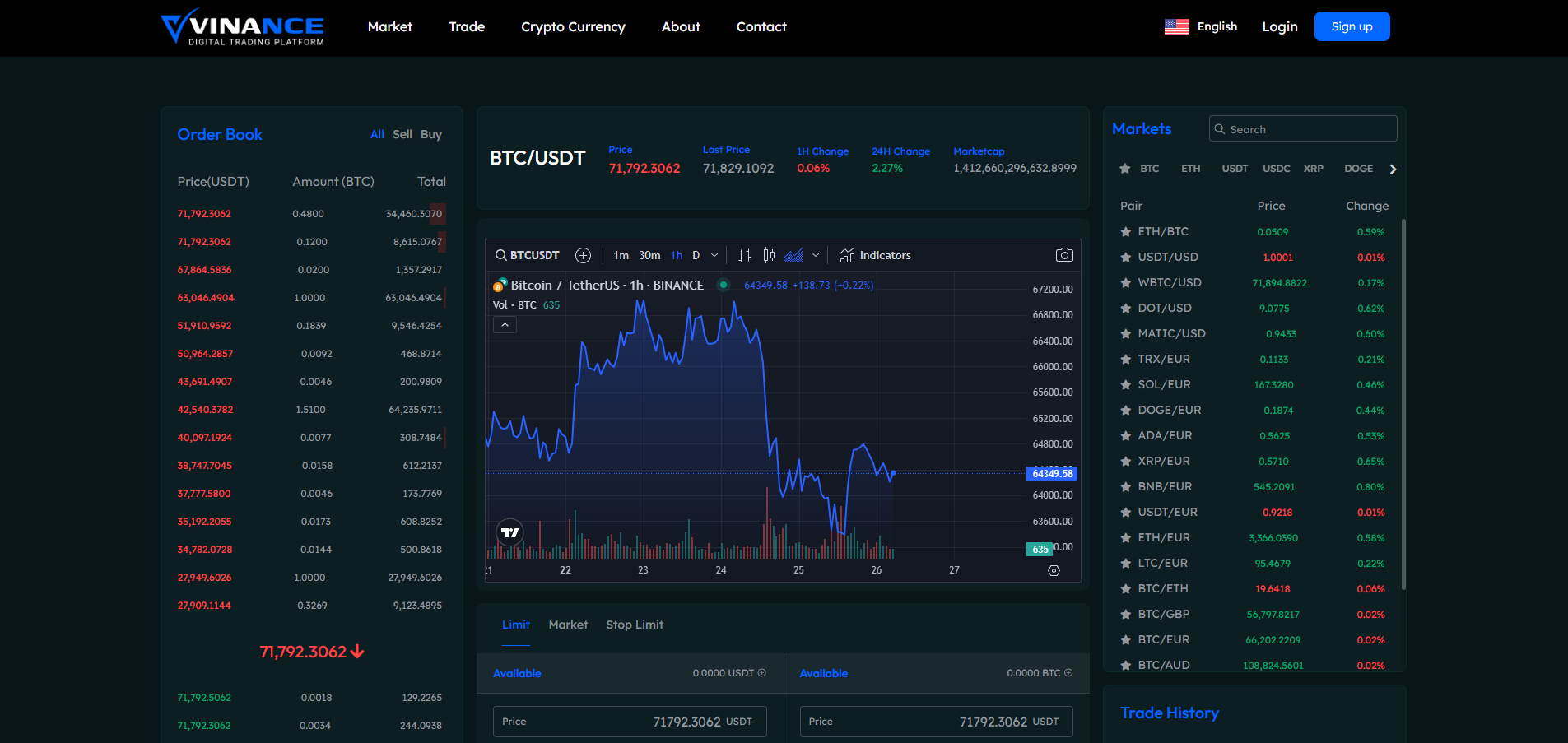This screenshot has width=1568, height=743.
Task: Favorite the ETH/BTC pair star
Action: (1125, 232)
